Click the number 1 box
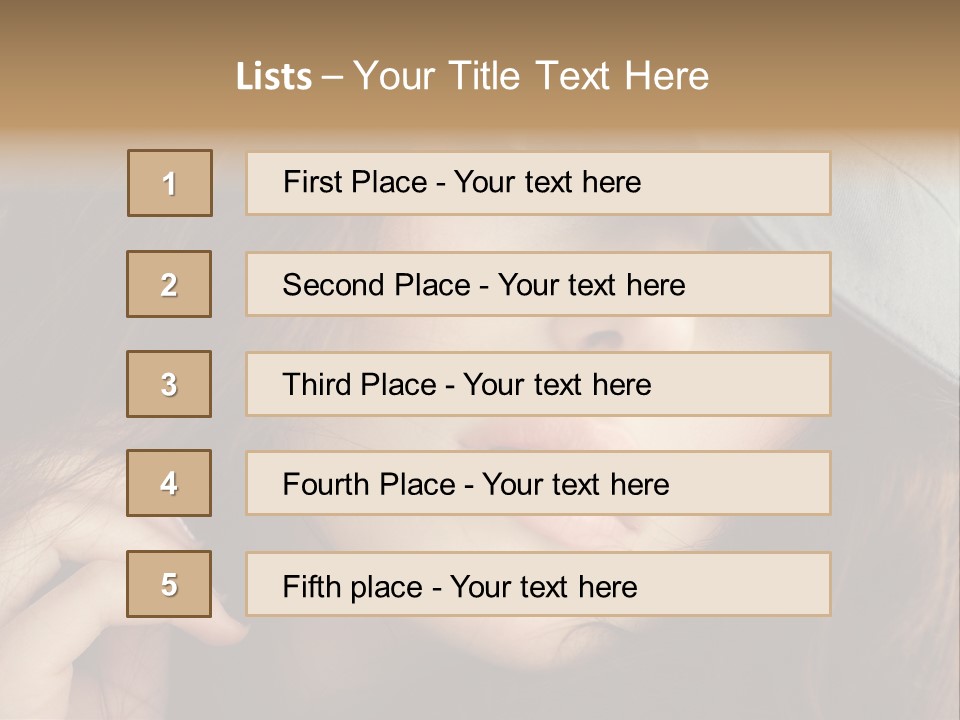 click(x=170, y=183)
